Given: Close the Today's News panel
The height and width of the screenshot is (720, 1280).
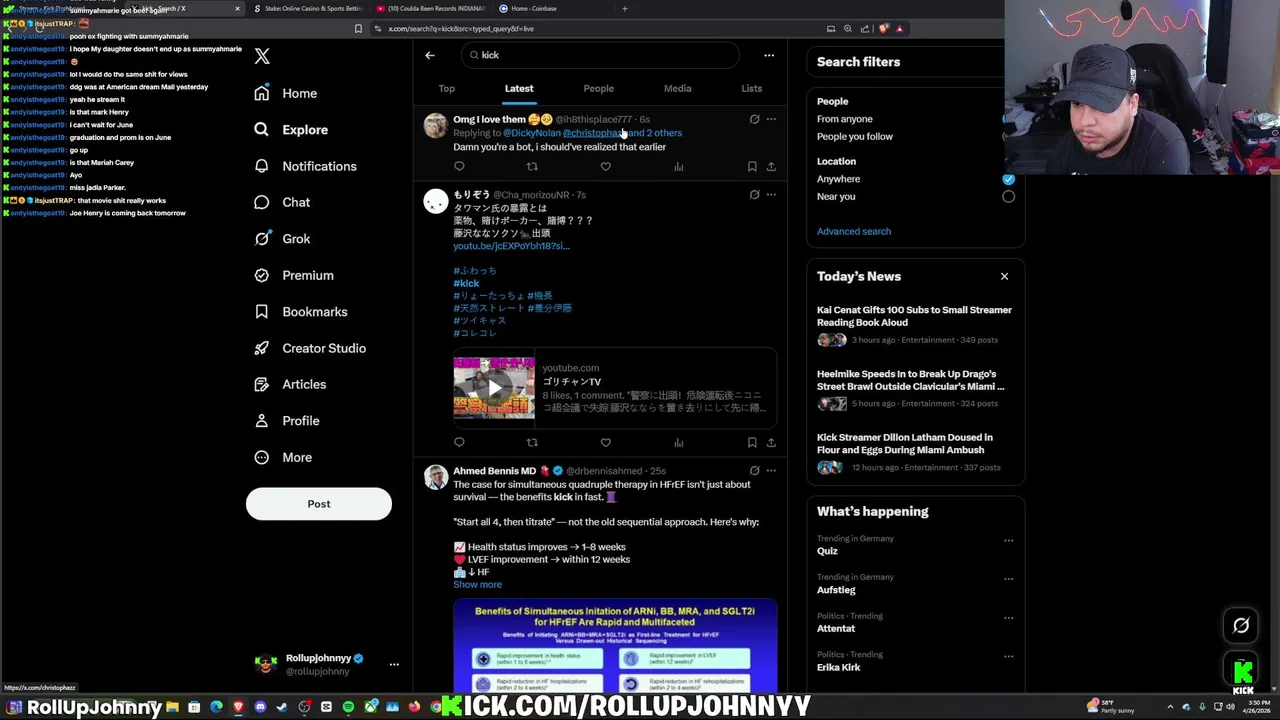Looking at the screenshot, I should pos(1004,277).
